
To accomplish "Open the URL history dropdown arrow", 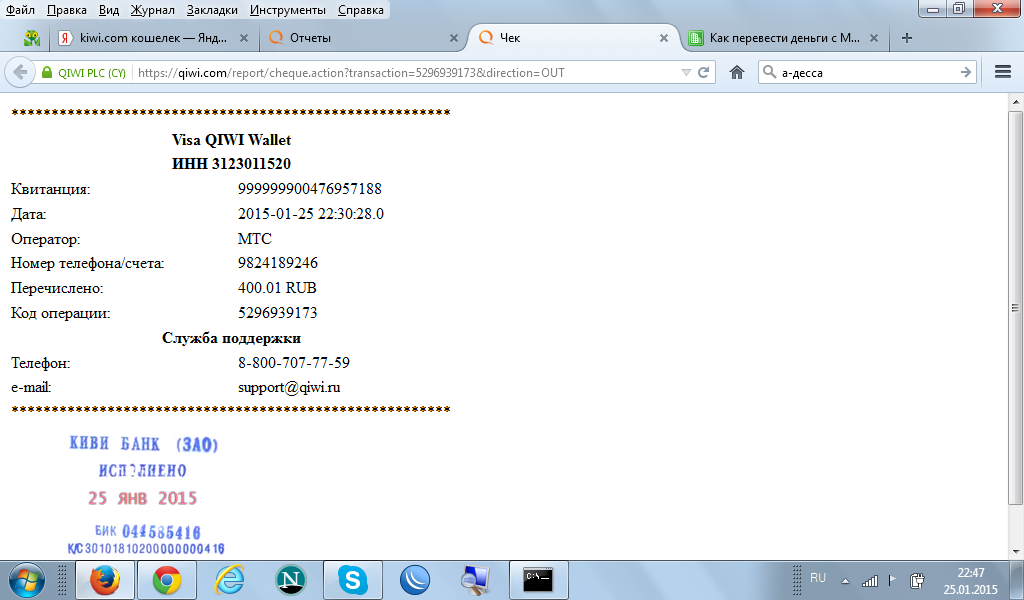I will pyautogui.click(x=686, y=72).
